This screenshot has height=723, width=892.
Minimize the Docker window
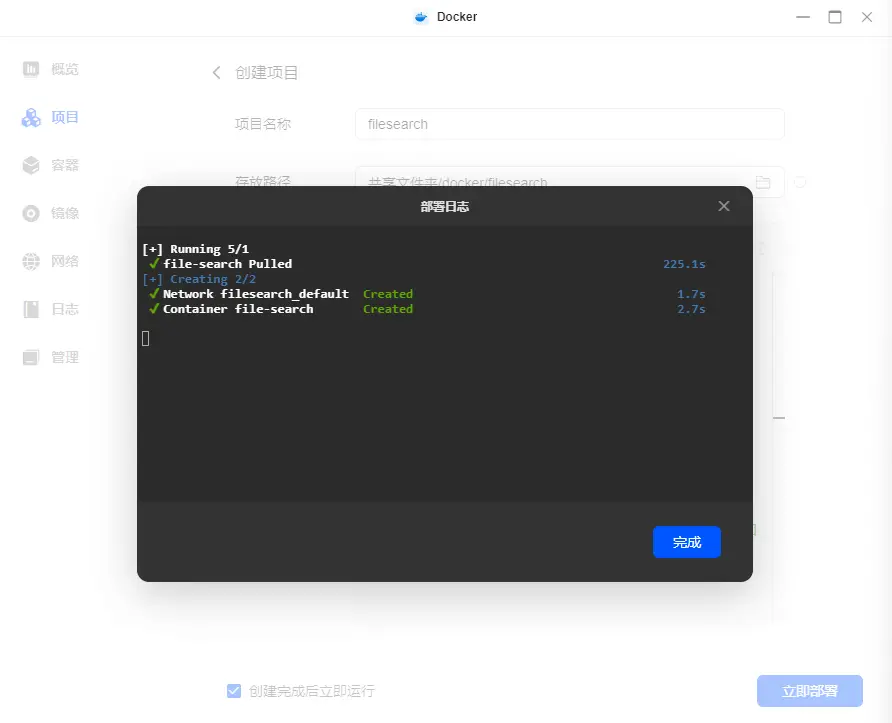(802, 17)
